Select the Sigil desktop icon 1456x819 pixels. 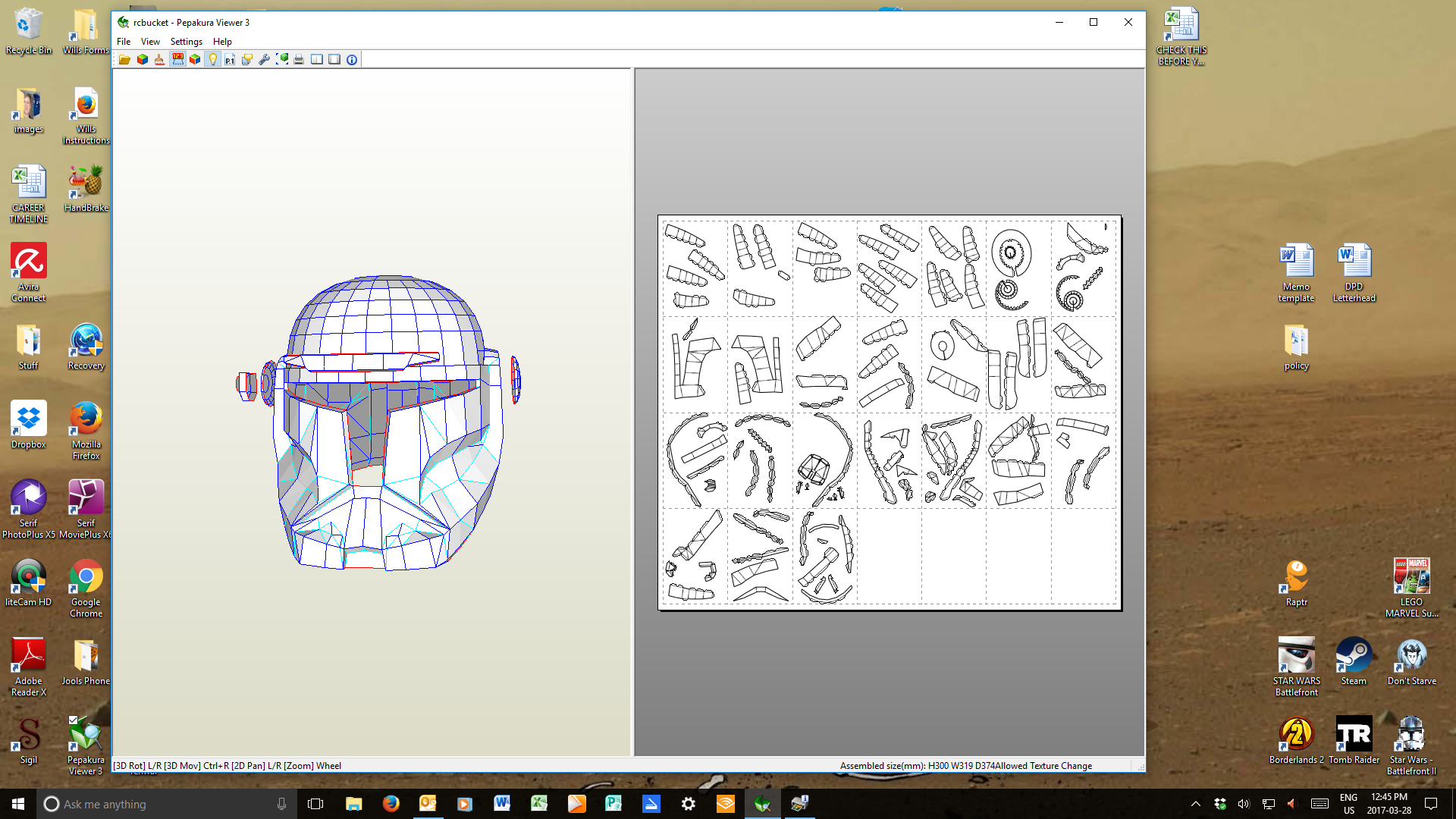(29, 741)
